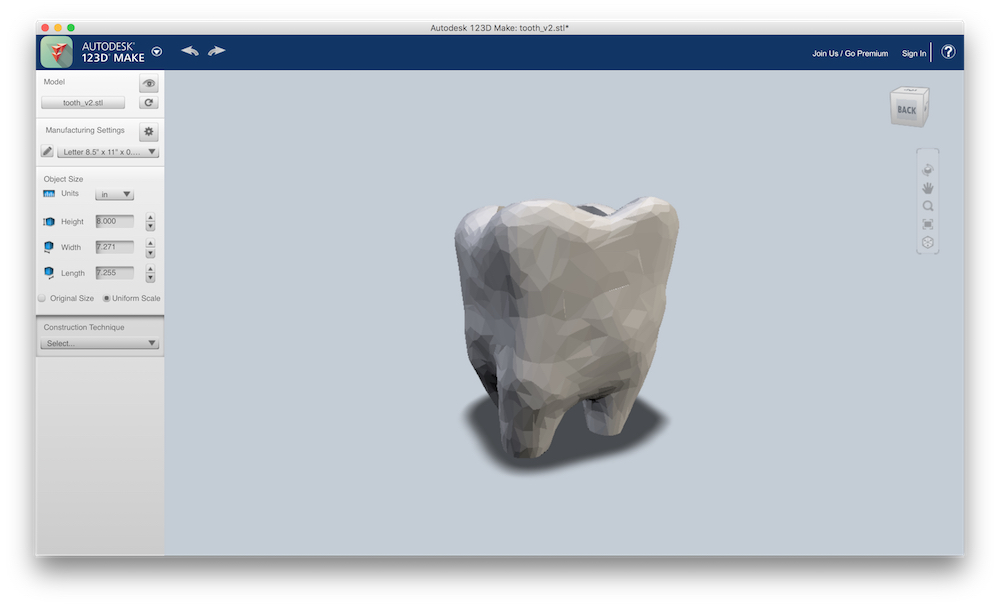Redo the last action
This screenshot has width=1000, height=607.
tap(217, 51)
